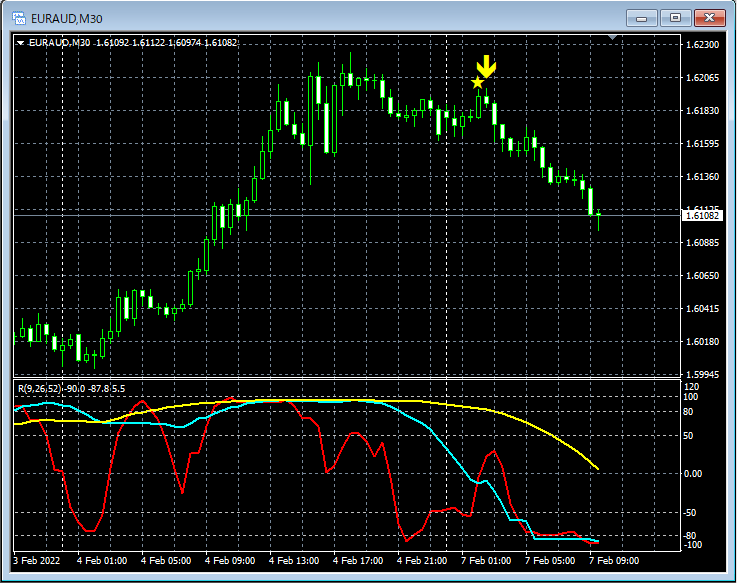738x583 pixels.
Task: Click the 4 Feb 17:00 time label
Action: 358,560
